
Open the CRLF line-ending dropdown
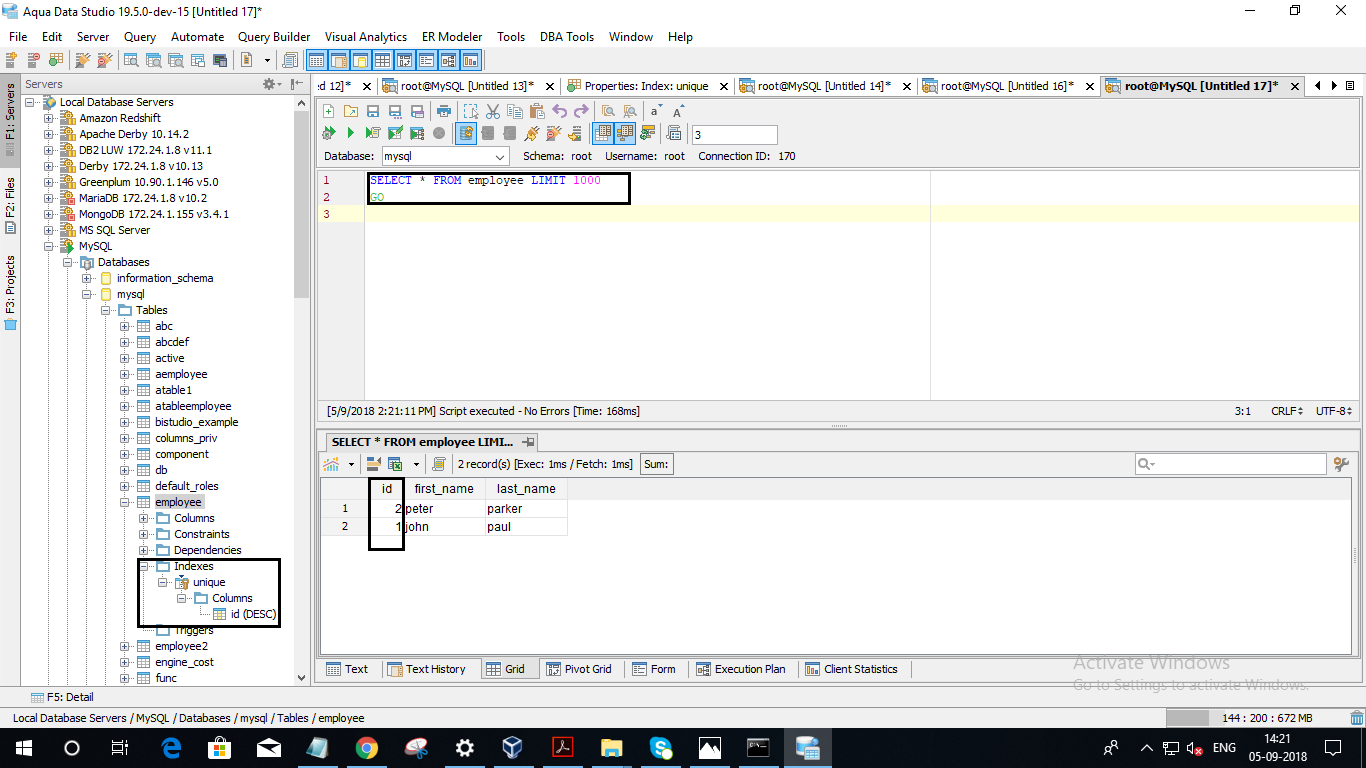[1286, 411]
